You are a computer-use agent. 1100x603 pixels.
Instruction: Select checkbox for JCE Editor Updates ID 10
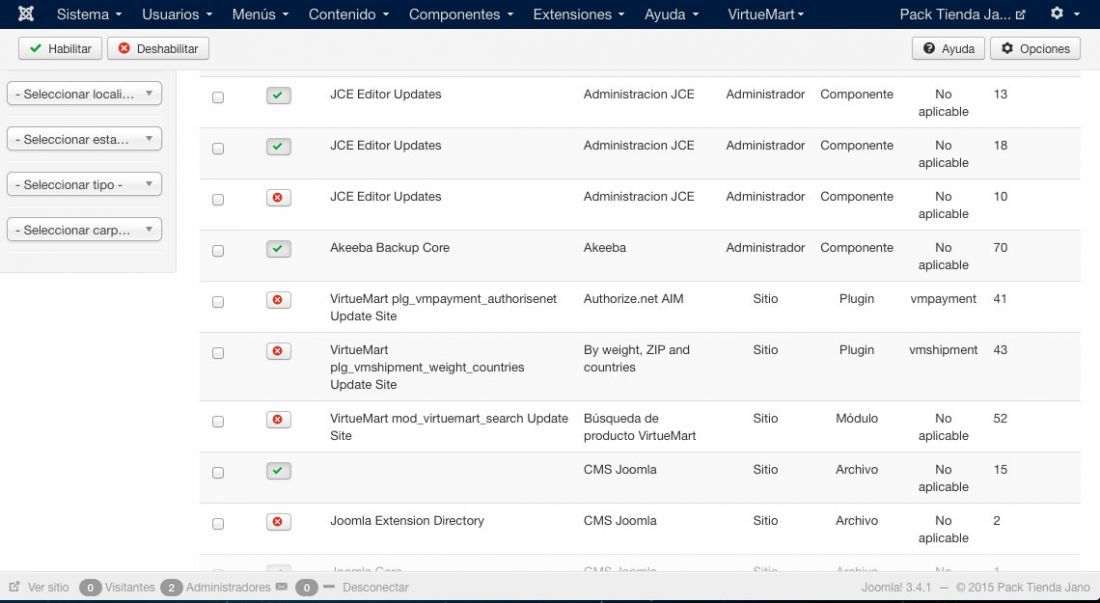pyautogui.click(x=218, y=200)
